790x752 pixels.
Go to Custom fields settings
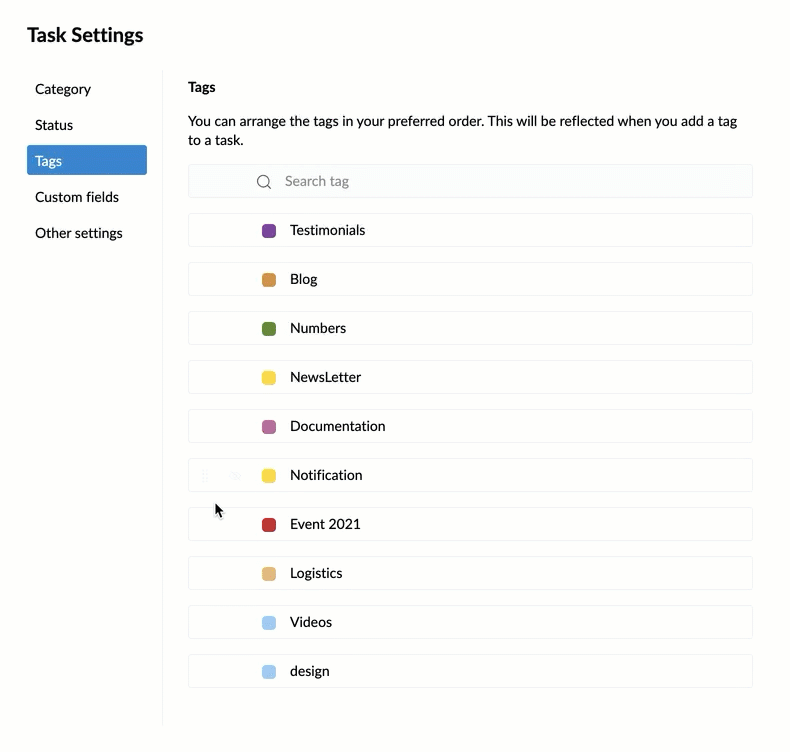tap(77, 197)
